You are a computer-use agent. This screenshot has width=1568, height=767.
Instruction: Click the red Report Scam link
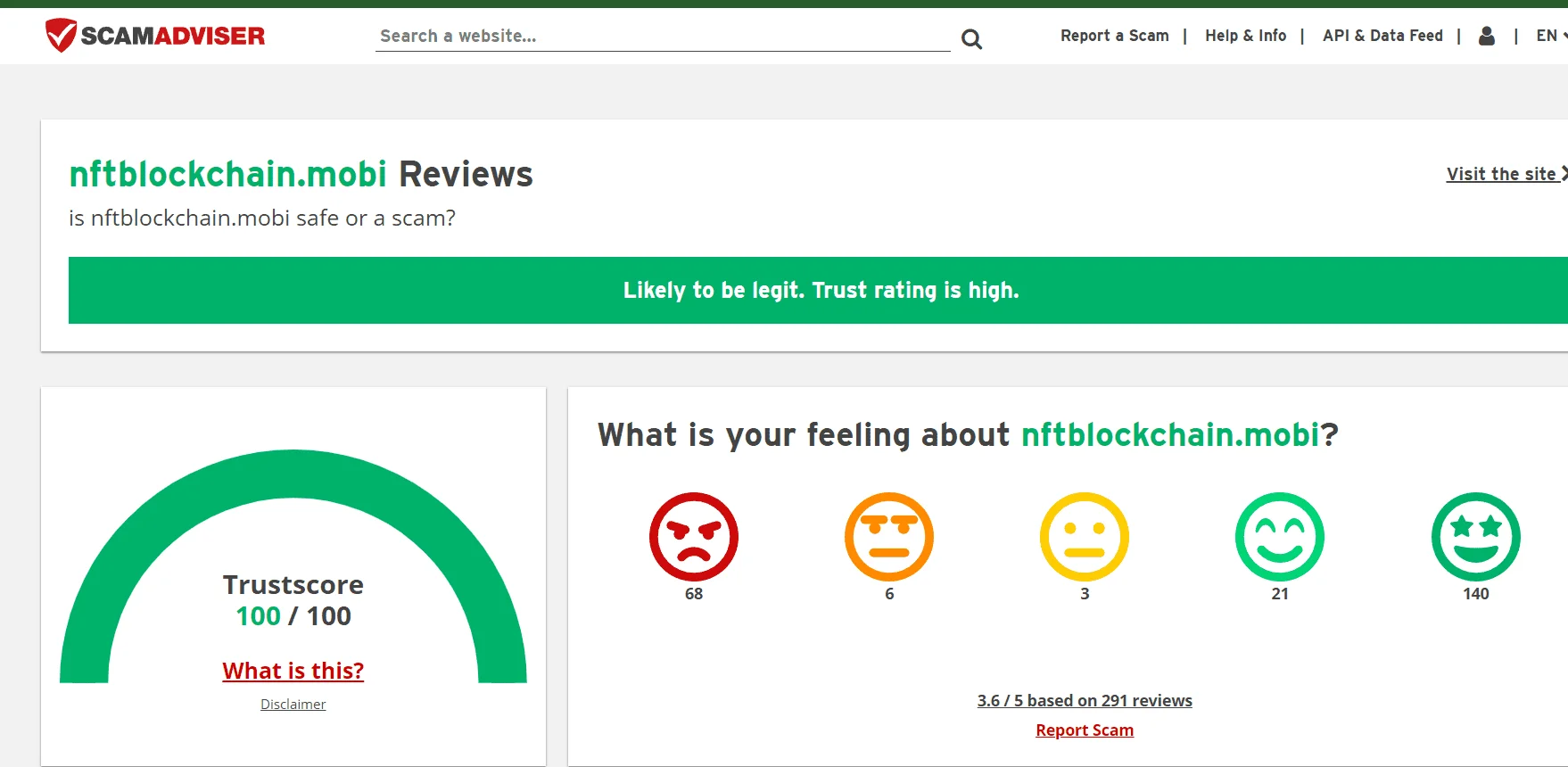tap(1085, 730)
